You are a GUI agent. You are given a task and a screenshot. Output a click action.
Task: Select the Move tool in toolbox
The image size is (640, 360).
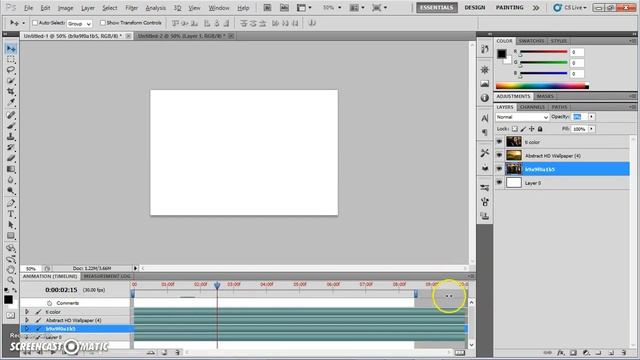[x=11, y=49]
